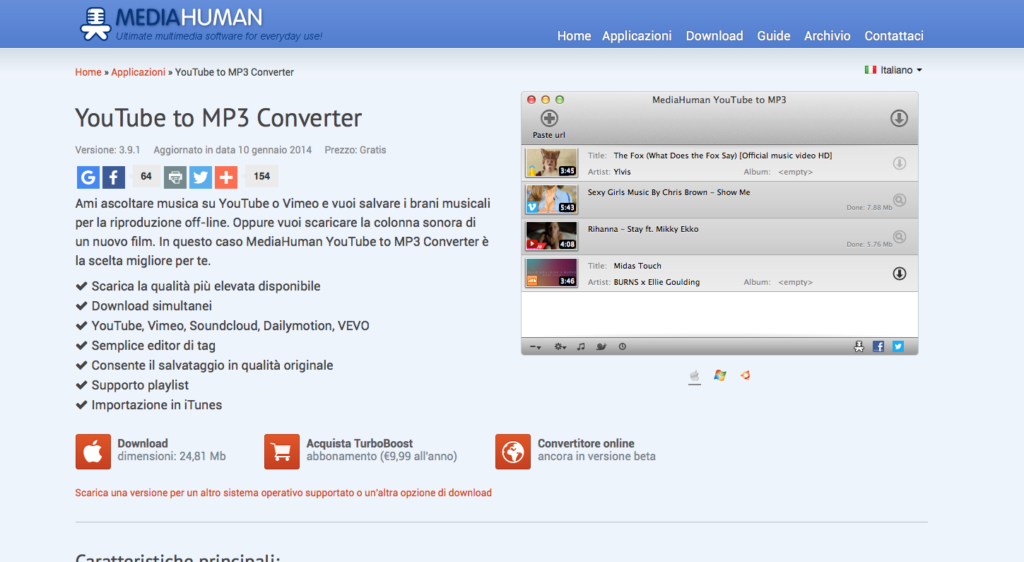Viewport: 1024px width, 562px height.
Task: Click the Sexy Girls Vimeo thumbnail
Action: click(551, 199)
